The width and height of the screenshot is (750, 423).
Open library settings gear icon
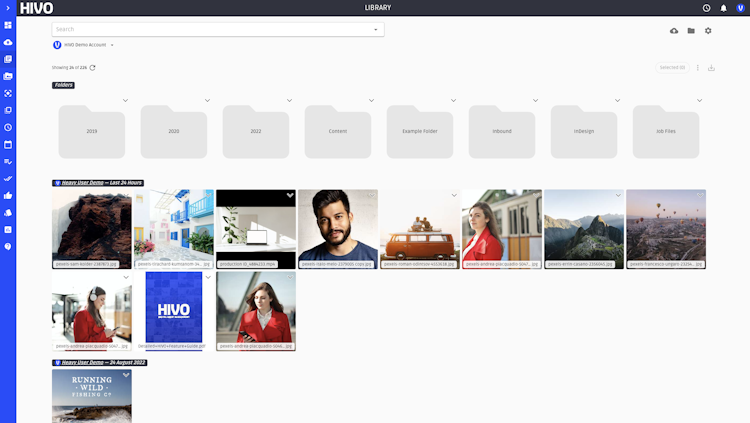pos(708,31)
